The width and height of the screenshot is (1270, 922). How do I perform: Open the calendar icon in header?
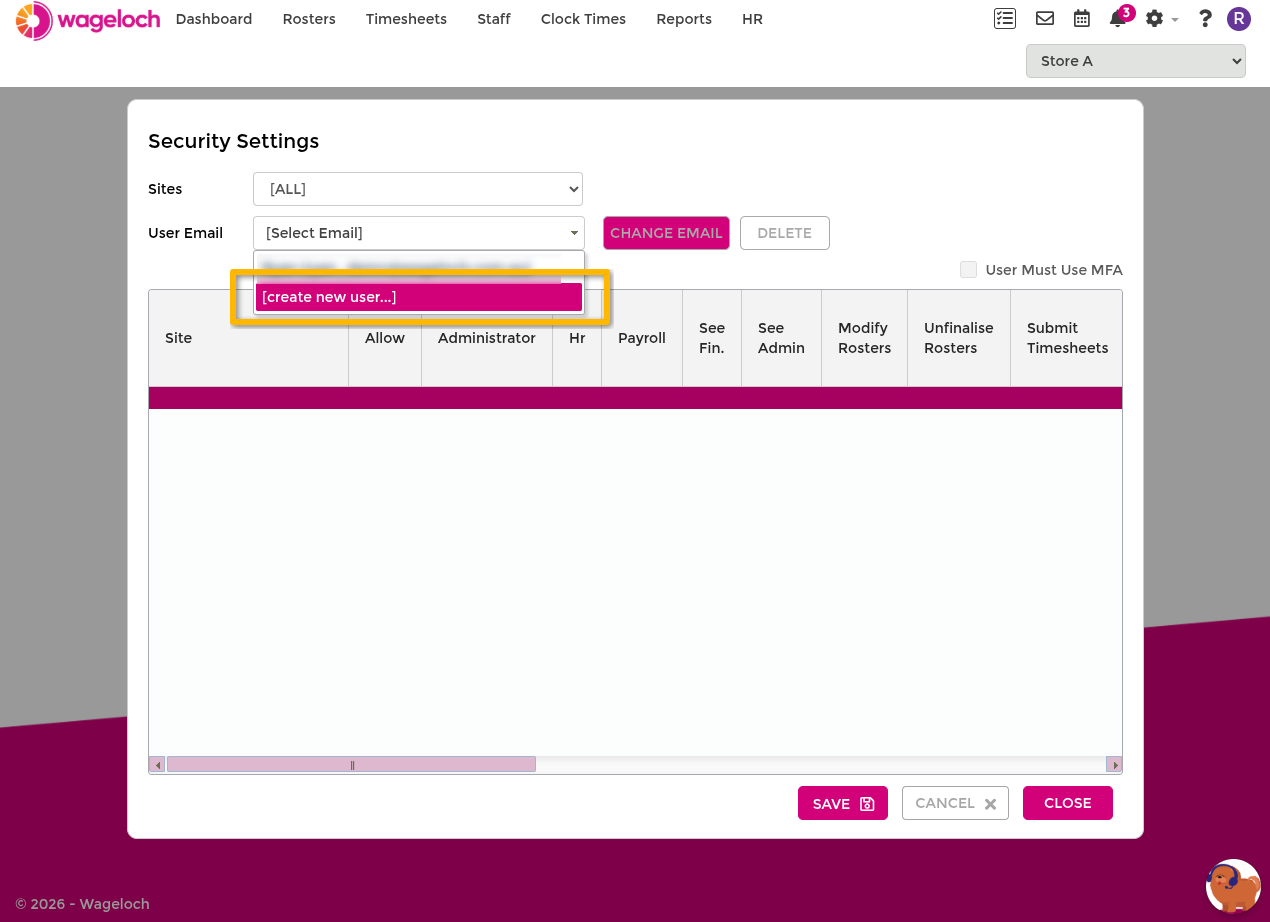click(1081, 19)
